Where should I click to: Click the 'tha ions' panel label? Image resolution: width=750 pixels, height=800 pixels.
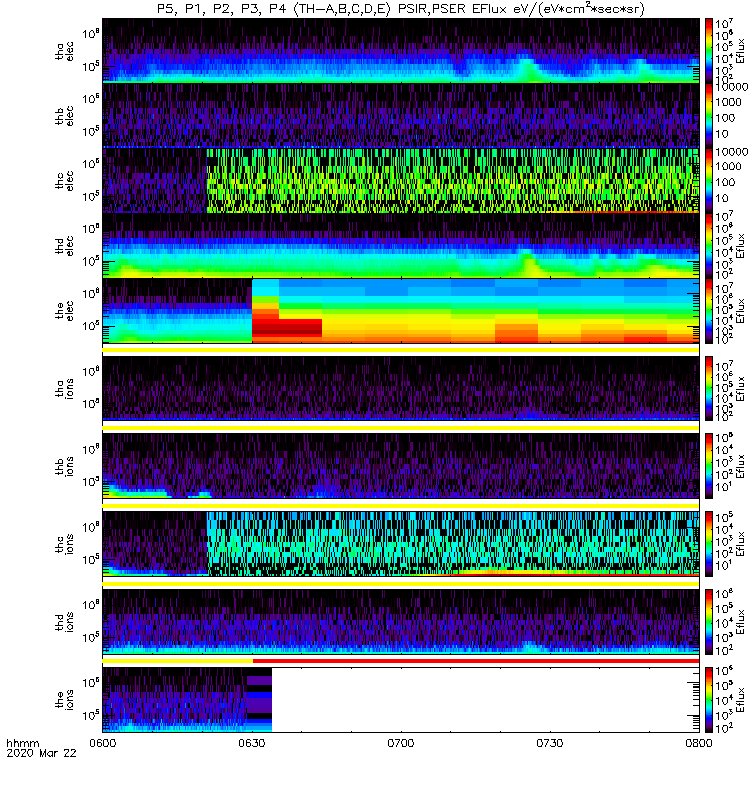pos(64,388)
